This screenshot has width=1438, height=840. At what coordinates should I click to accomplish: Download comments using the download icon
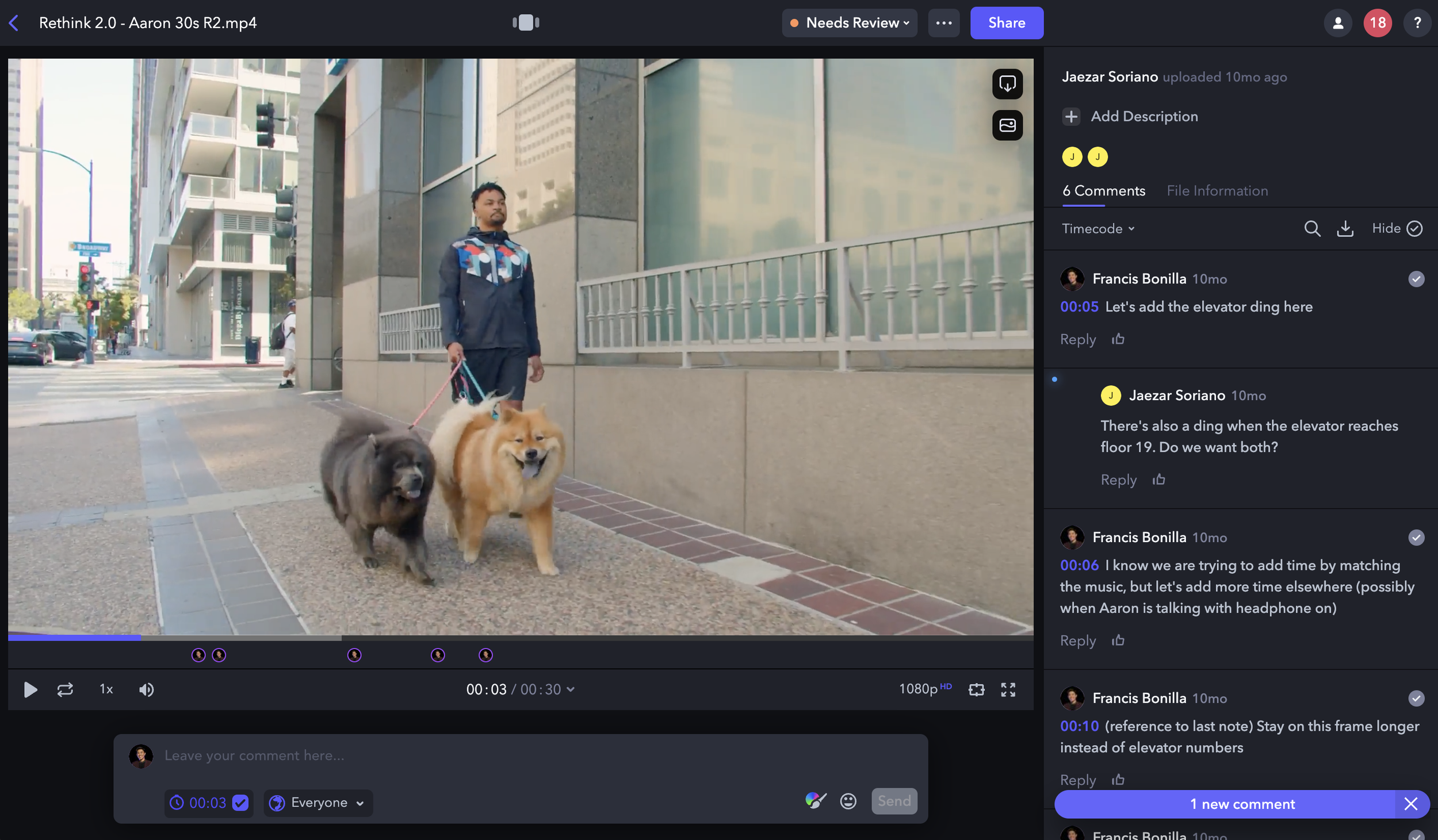[1345, 229]
